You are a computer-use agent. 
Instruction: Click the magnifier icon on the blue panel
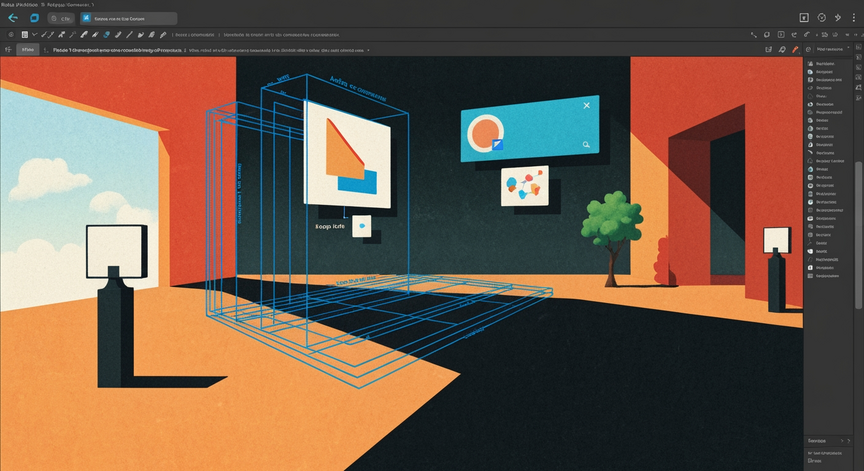pyautogui.click(x=586, y=144)
